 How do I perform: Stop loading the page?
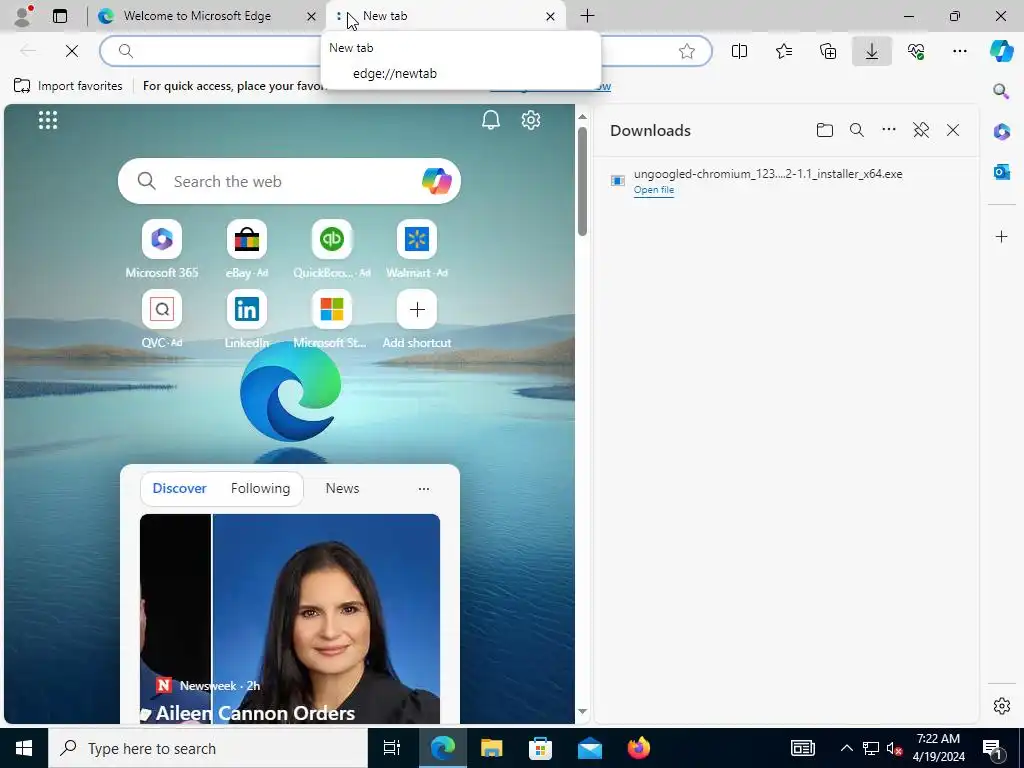(72, 51)
